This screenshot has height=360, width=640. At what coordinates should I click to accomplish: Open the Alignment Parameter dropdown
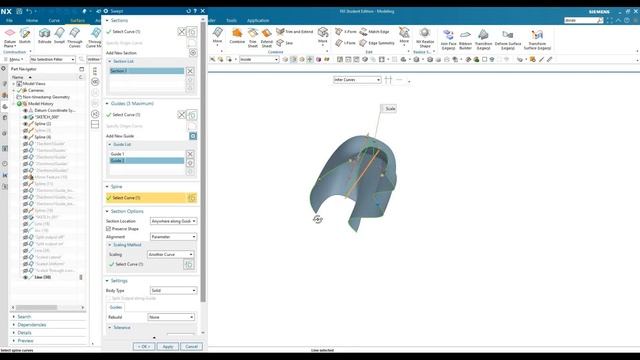pyautogui.click(x=173, y=237)
